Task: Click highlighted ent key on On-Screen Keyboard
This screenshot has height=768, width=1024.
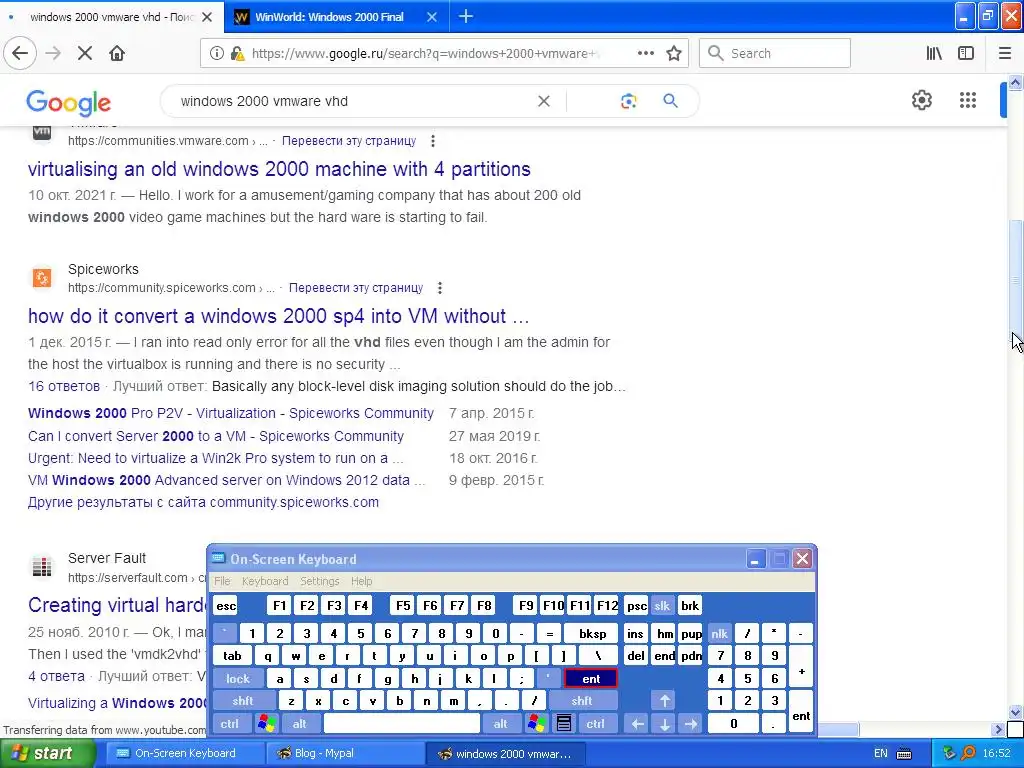Action: pyautogui.click(x=591, y=679)
